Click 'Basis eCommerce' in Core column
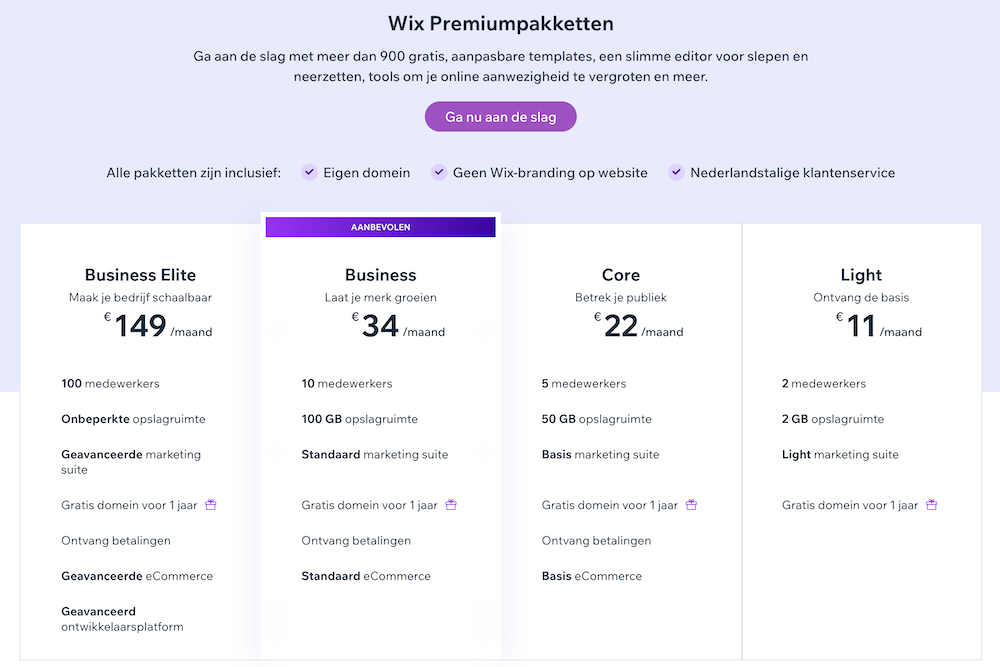 (592, 576)
